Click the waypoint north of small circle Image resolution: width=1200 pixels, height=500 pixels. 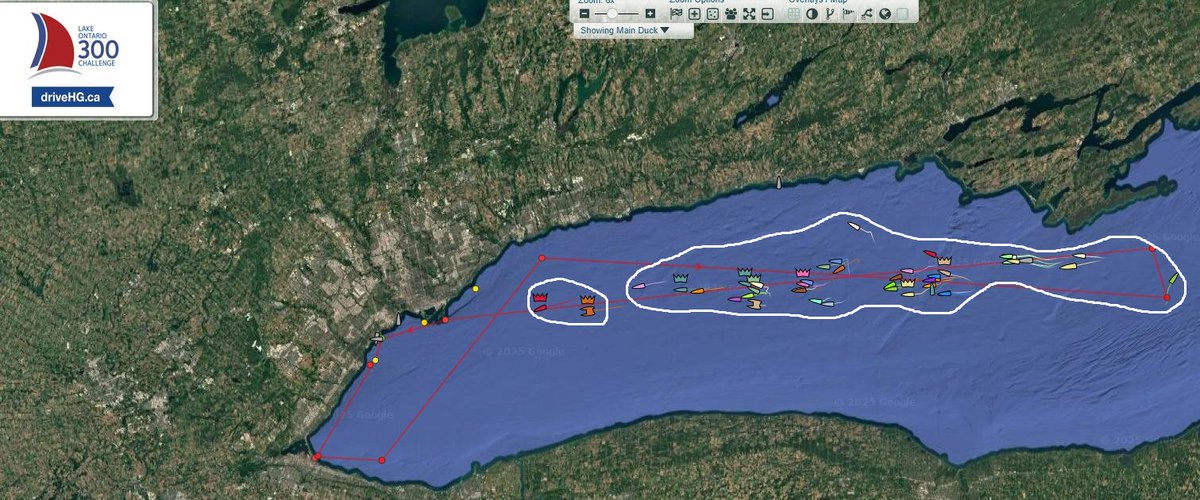[541, 259]
